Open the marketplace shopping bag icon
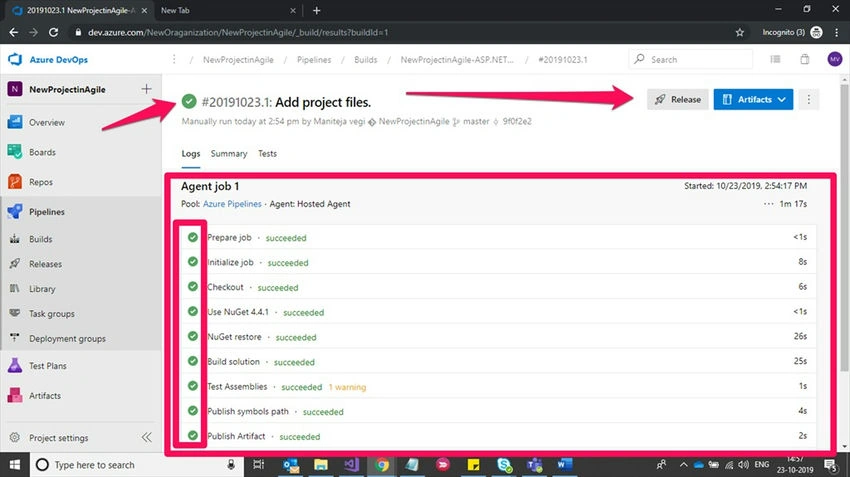 [804, 59]
